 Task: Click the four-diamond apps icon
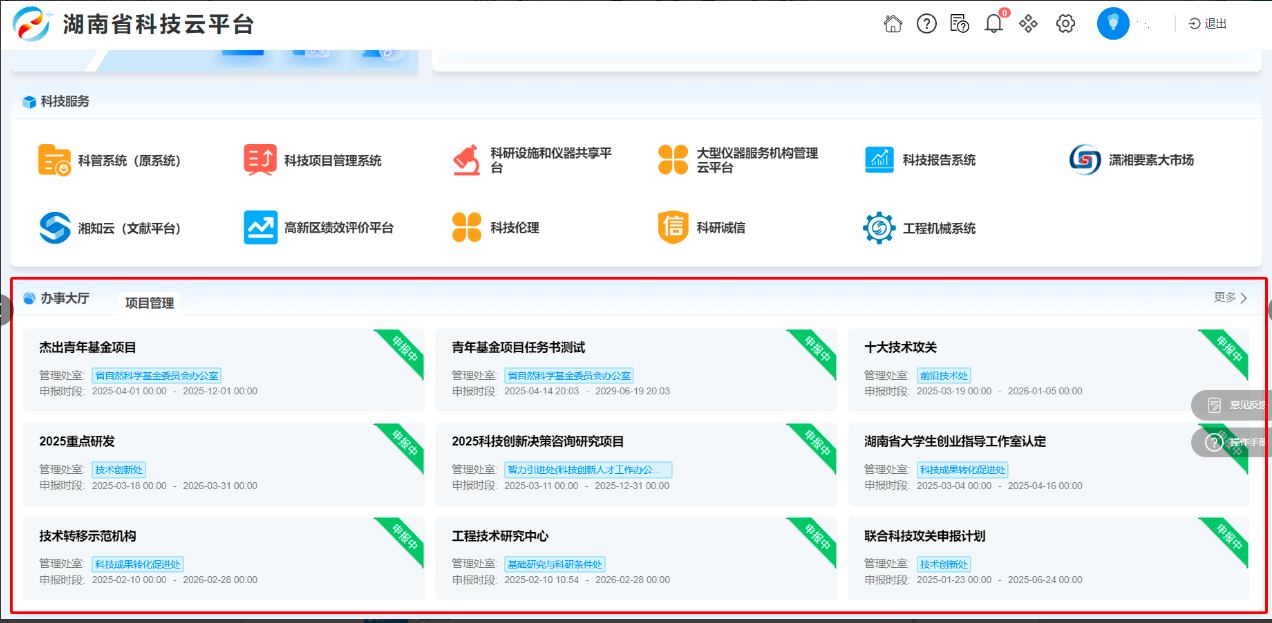pyautogui.click(x=1028, y=24)
